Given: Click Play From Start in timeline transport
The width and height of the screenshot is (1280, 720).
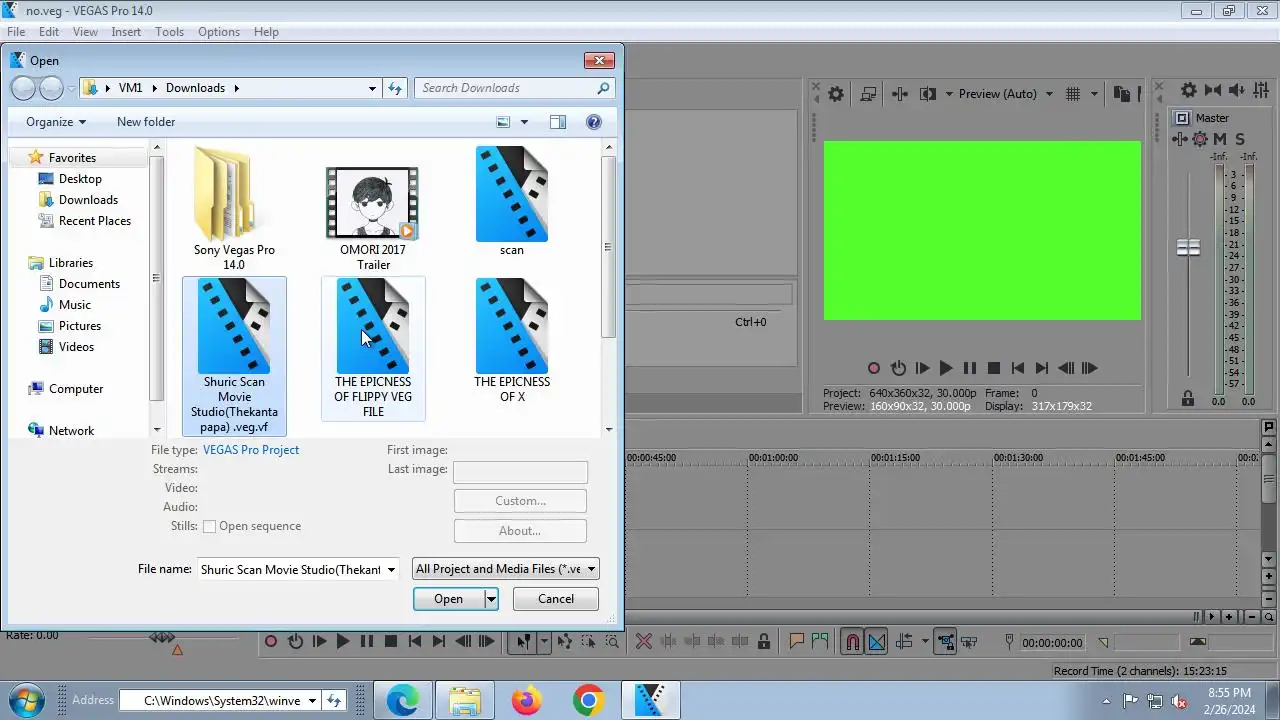Looking at the screenshot, I should [x=319, y=642].
